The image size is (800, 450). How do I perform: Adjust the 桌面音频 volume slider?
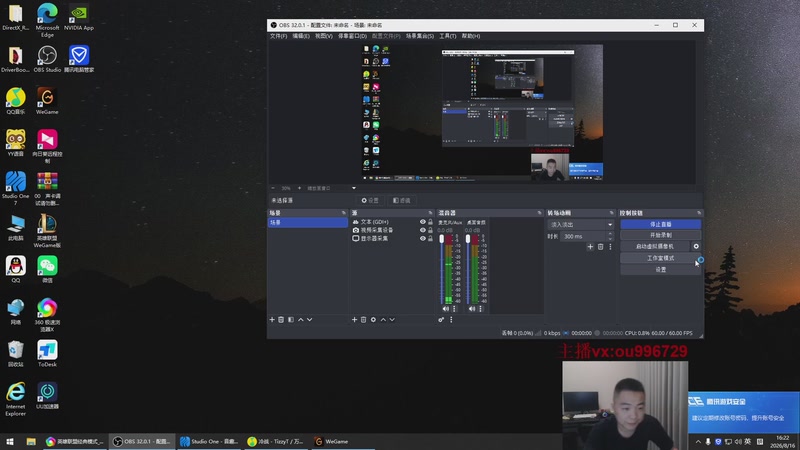tap(468, 269)
